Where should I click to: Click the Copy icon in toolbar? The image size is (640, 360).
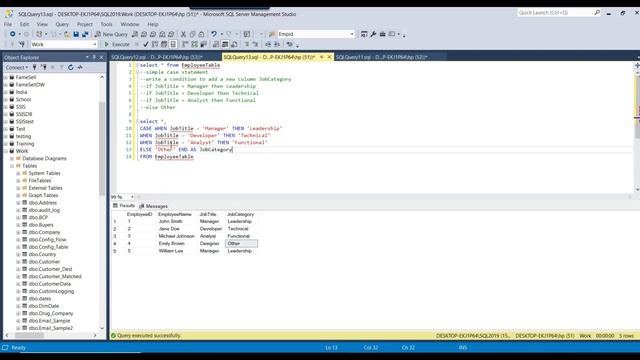[x=192, y=34]
